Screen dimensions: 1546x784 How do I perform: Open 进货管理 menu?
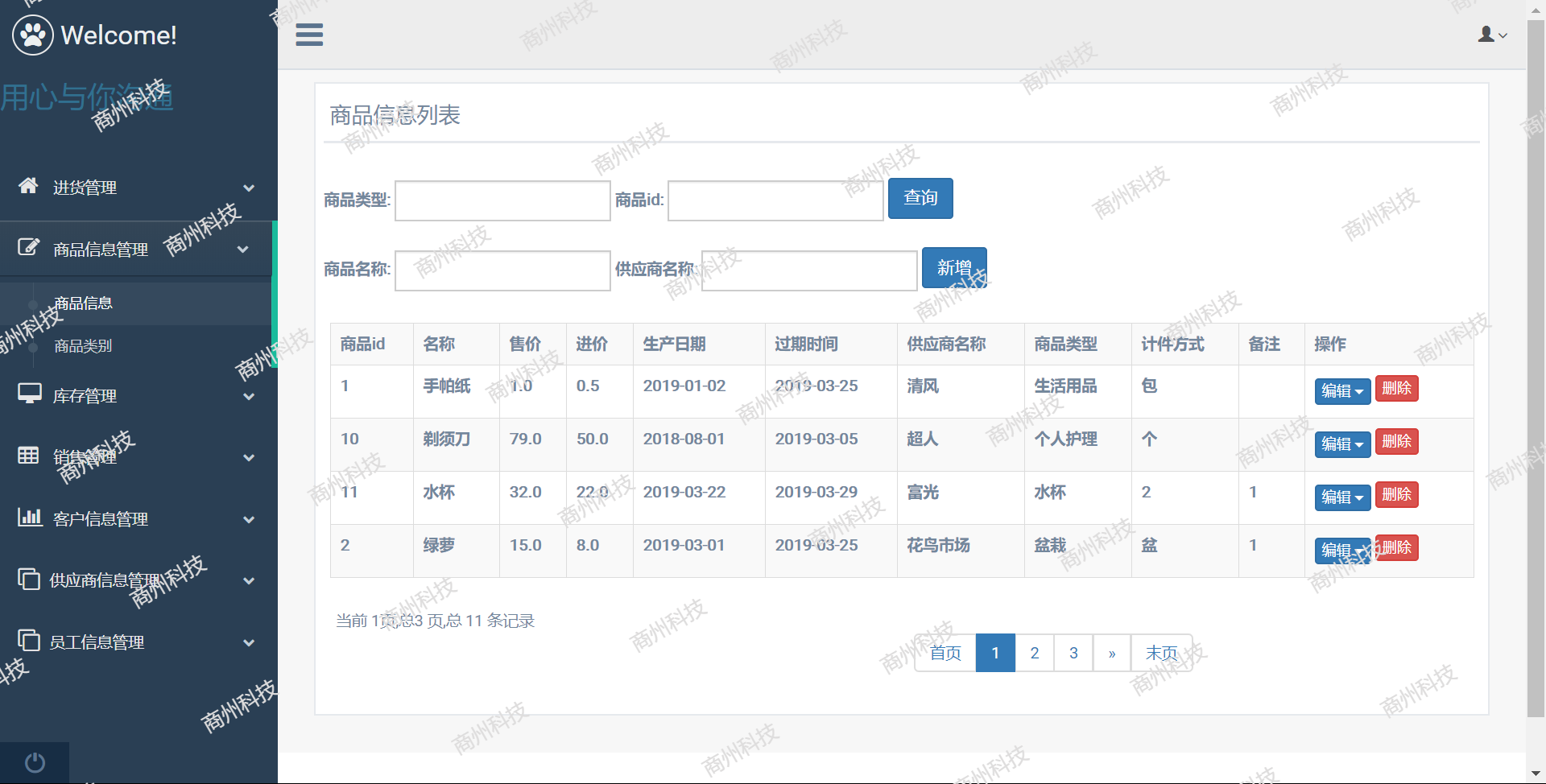[x=137, y=188]
